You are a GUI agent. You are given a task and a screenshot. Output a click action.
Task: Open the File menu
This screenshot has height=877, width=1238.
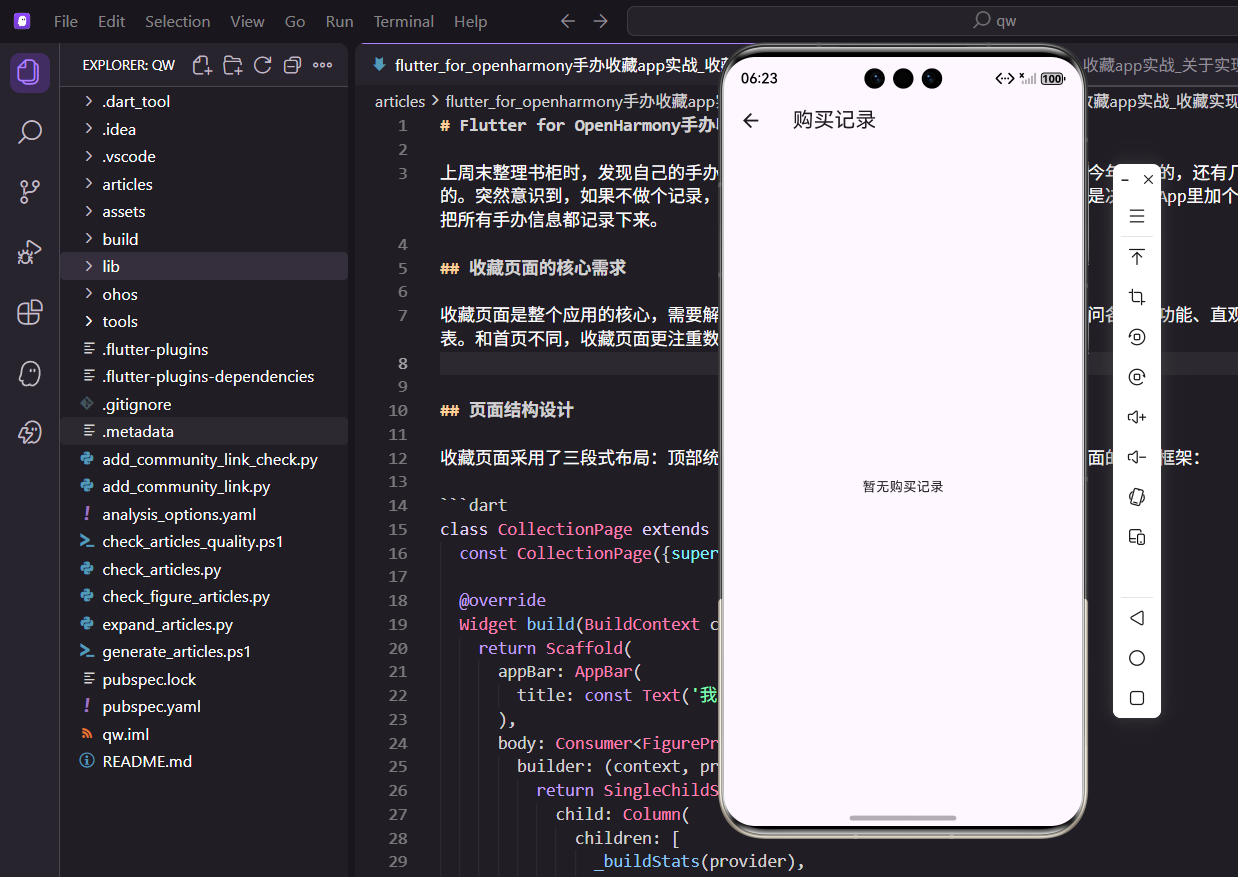pyautogui.click(x=66, y=21)
